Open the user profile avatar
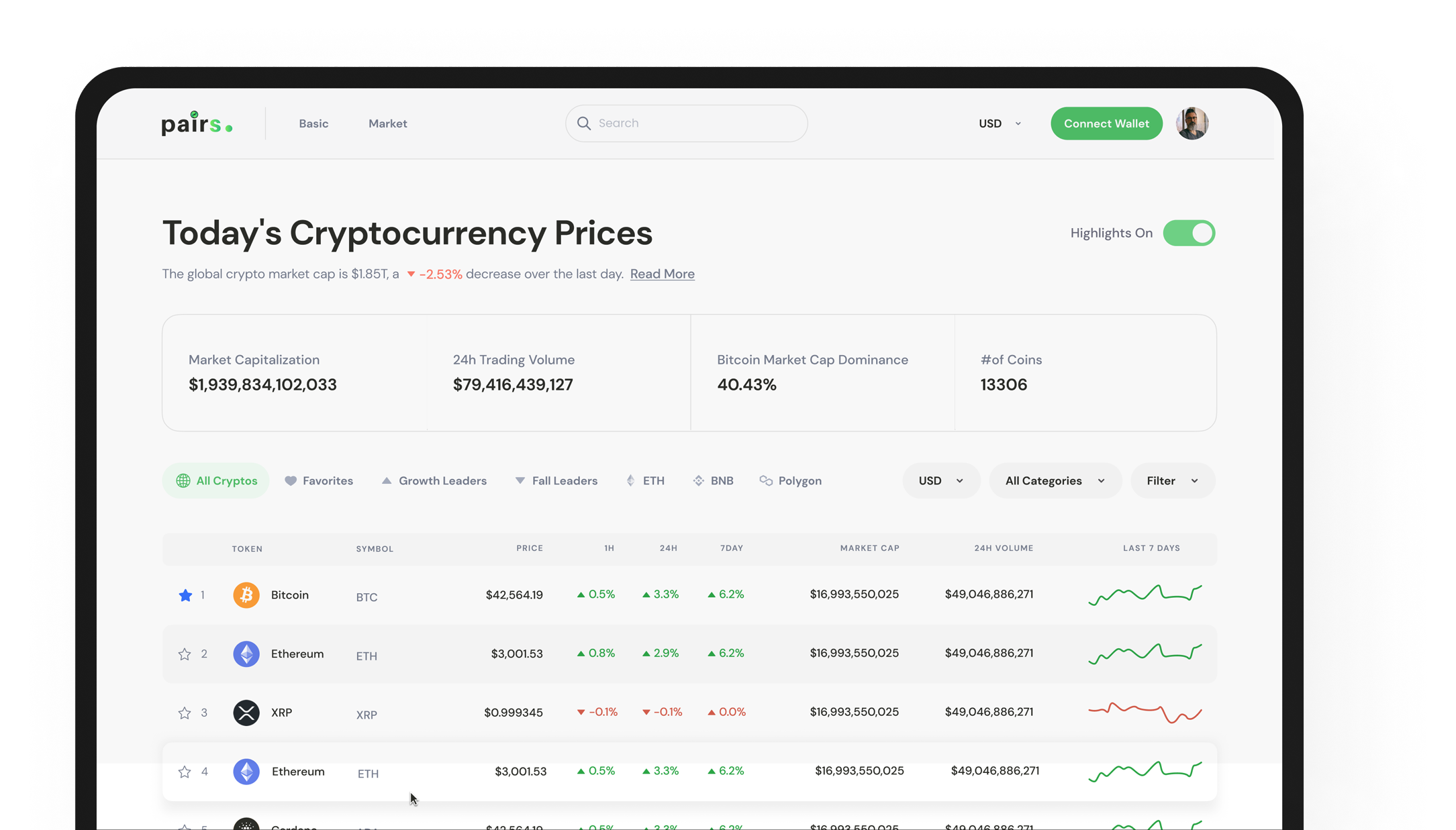The image size is (1456, 830). [x=1192, y=123]
